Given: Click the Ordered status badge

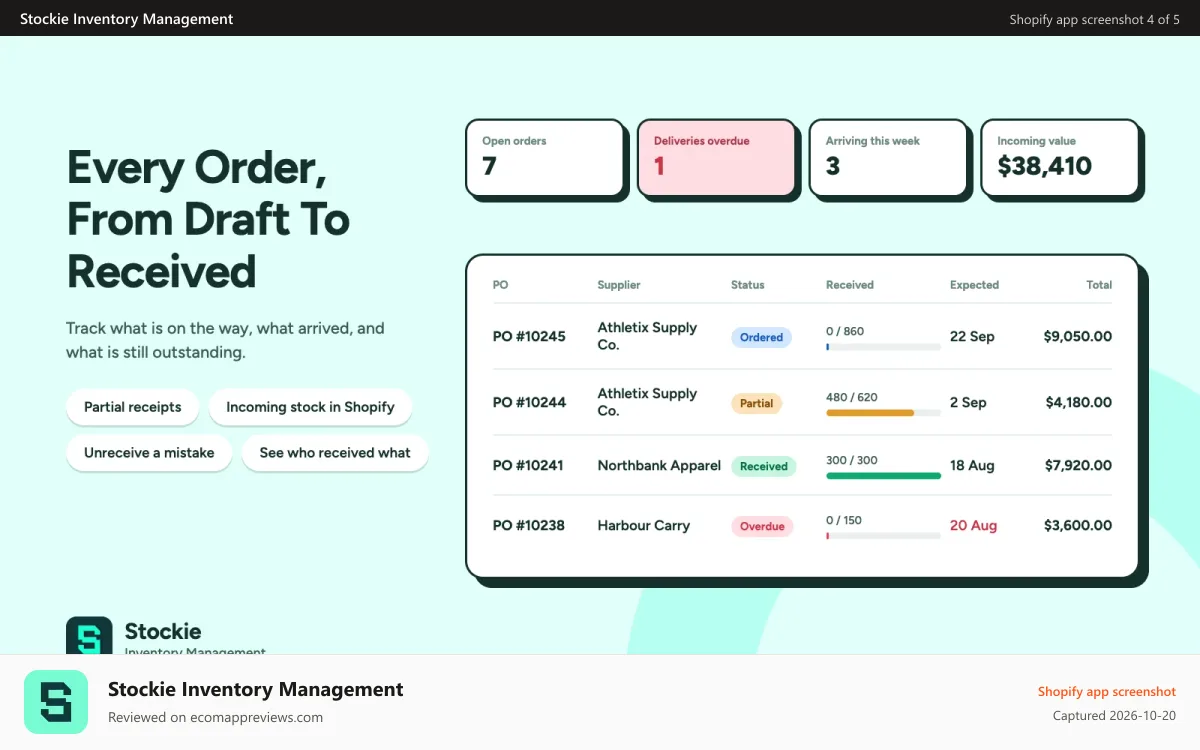Looking at the screenshot, I should 761,337.
